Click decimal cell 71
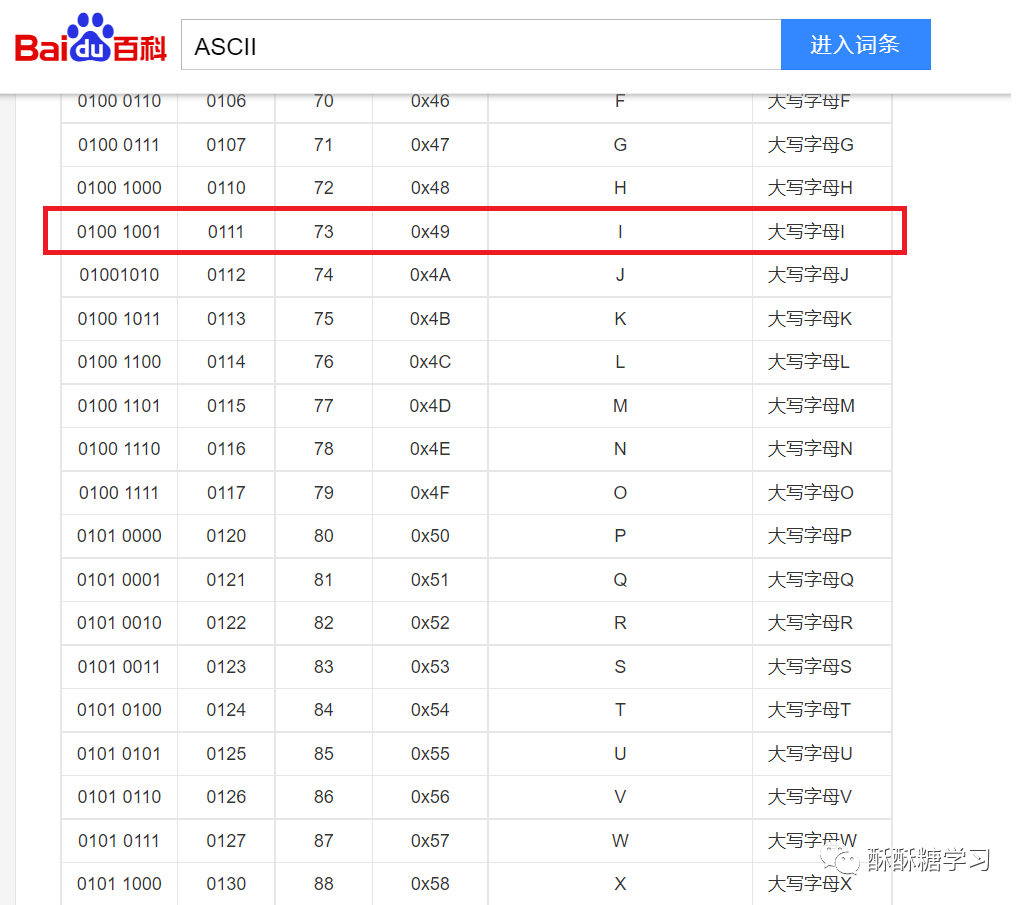The height and width of the screenshot is (905, 1025). click(x=324, y=145)
